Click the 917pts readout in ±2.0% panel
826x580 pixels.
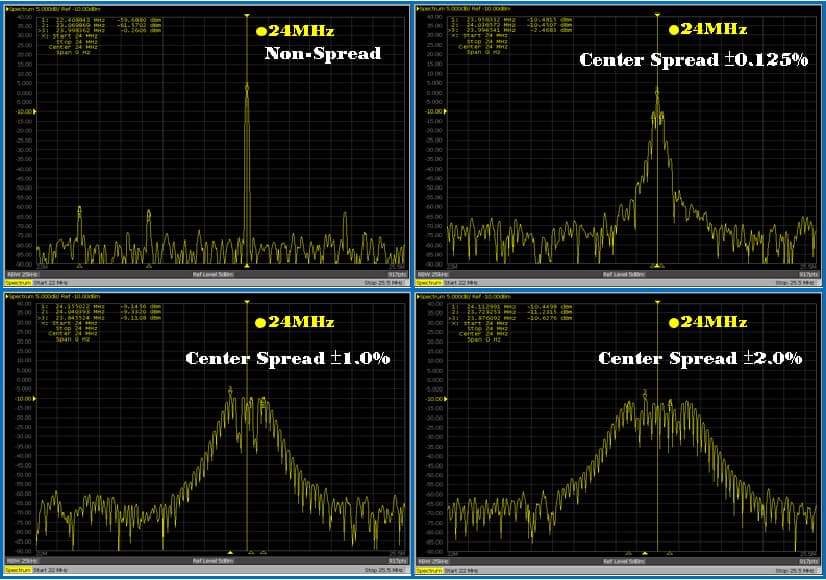(808, 562)
